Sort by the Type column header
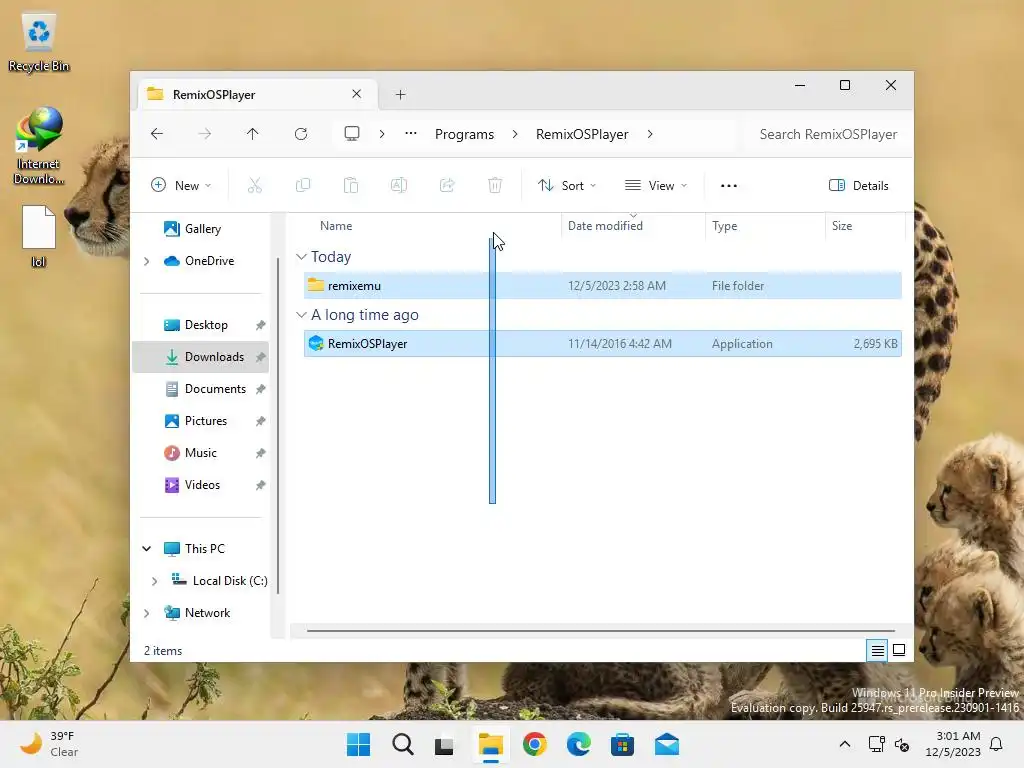 pos(765,226)
